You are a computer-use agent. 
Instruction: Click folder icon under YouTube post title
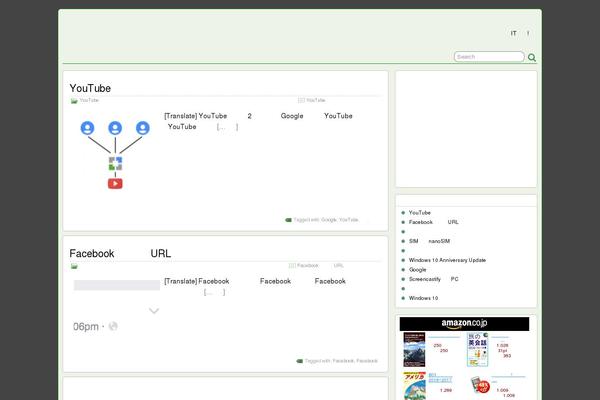coord(74,101)
